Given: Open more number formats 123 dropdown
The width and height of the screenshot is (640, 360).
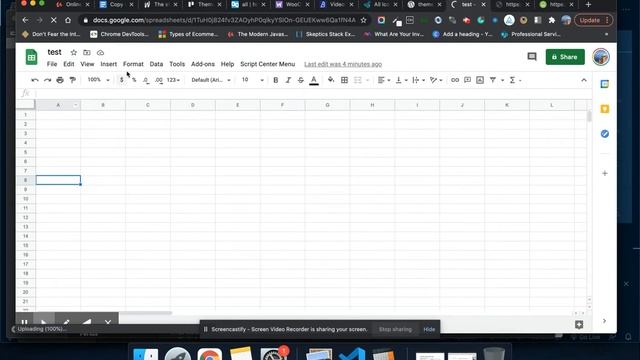Looking at the screenshot, I should [173, 80].
